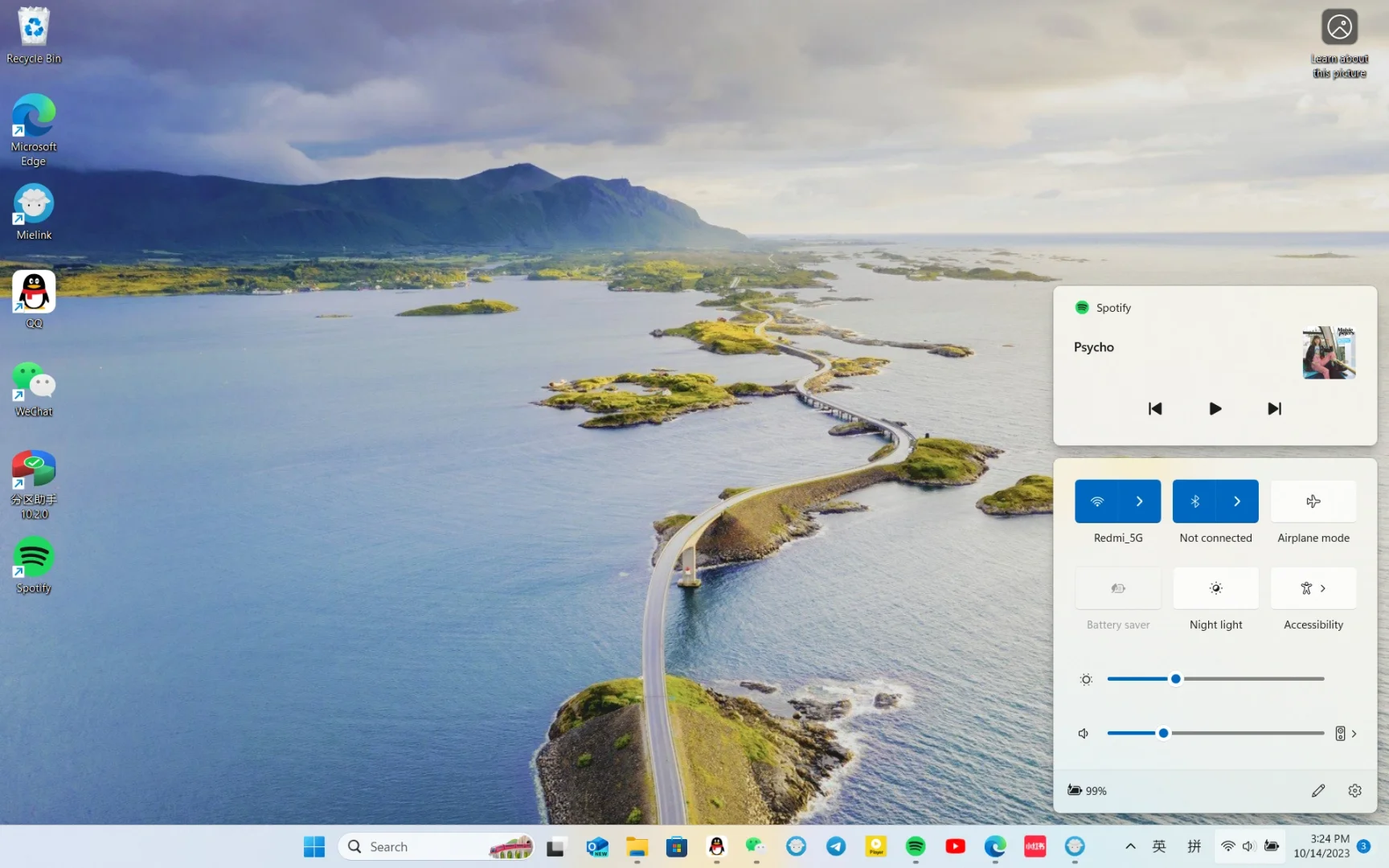The width and height of the screenshot is (1389, 868).
Task: Expand the Wi-Fi networks list arrow
Action: 1140,502
